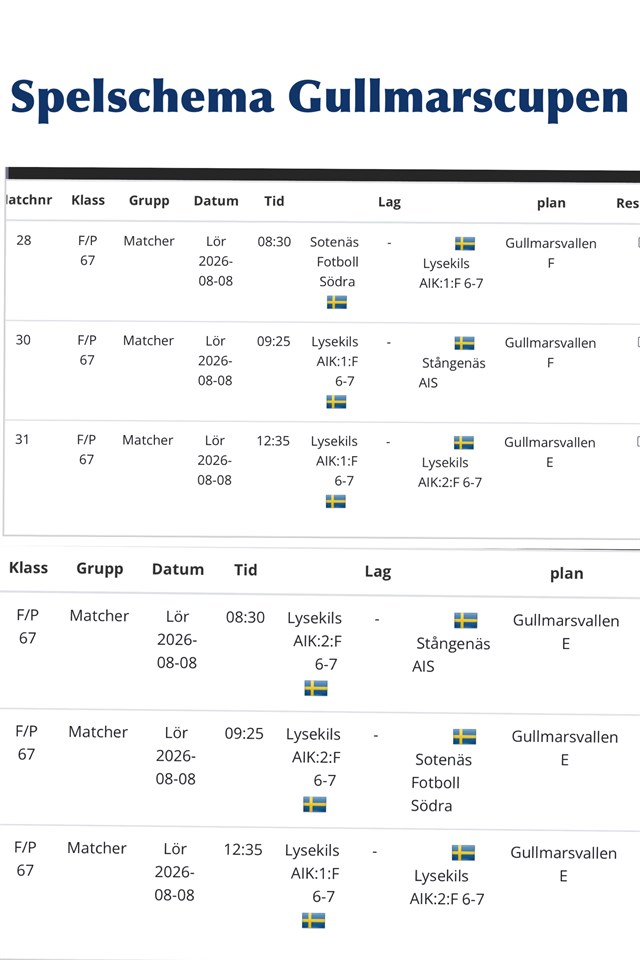Tick the result checkbox for match 28
The width and height of the screenshot is (640, 960).
coord(639,242)
